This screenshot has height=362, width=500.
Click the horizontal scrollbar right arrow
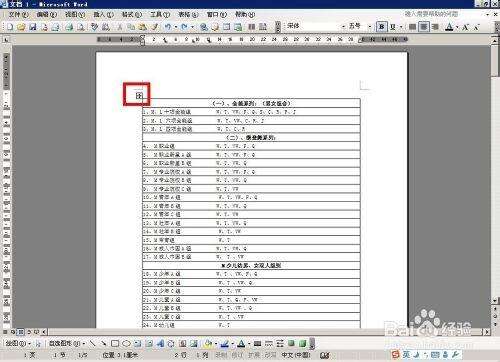pos(487,332)
